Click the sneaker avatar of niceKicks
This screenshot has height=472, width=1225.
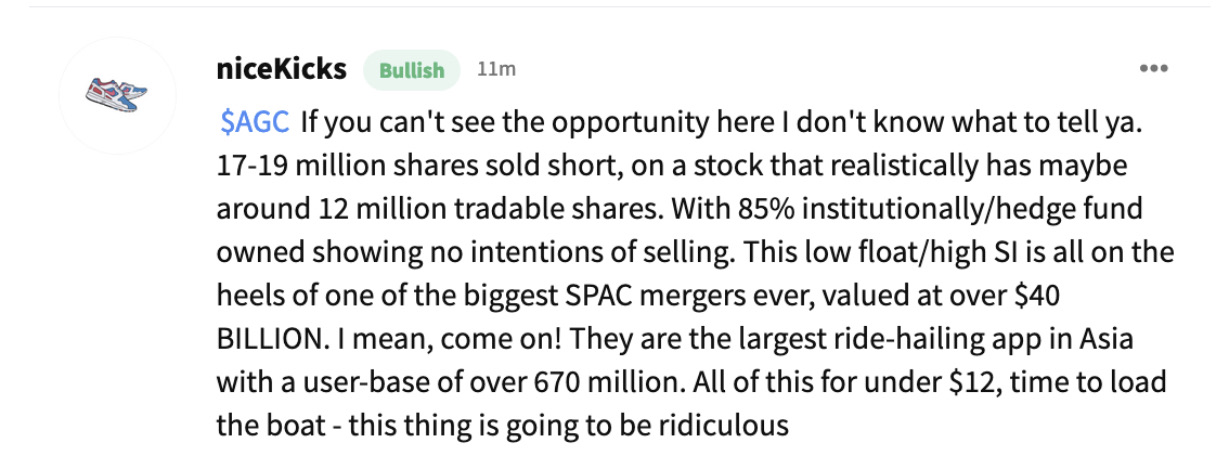tap(115, 98)
